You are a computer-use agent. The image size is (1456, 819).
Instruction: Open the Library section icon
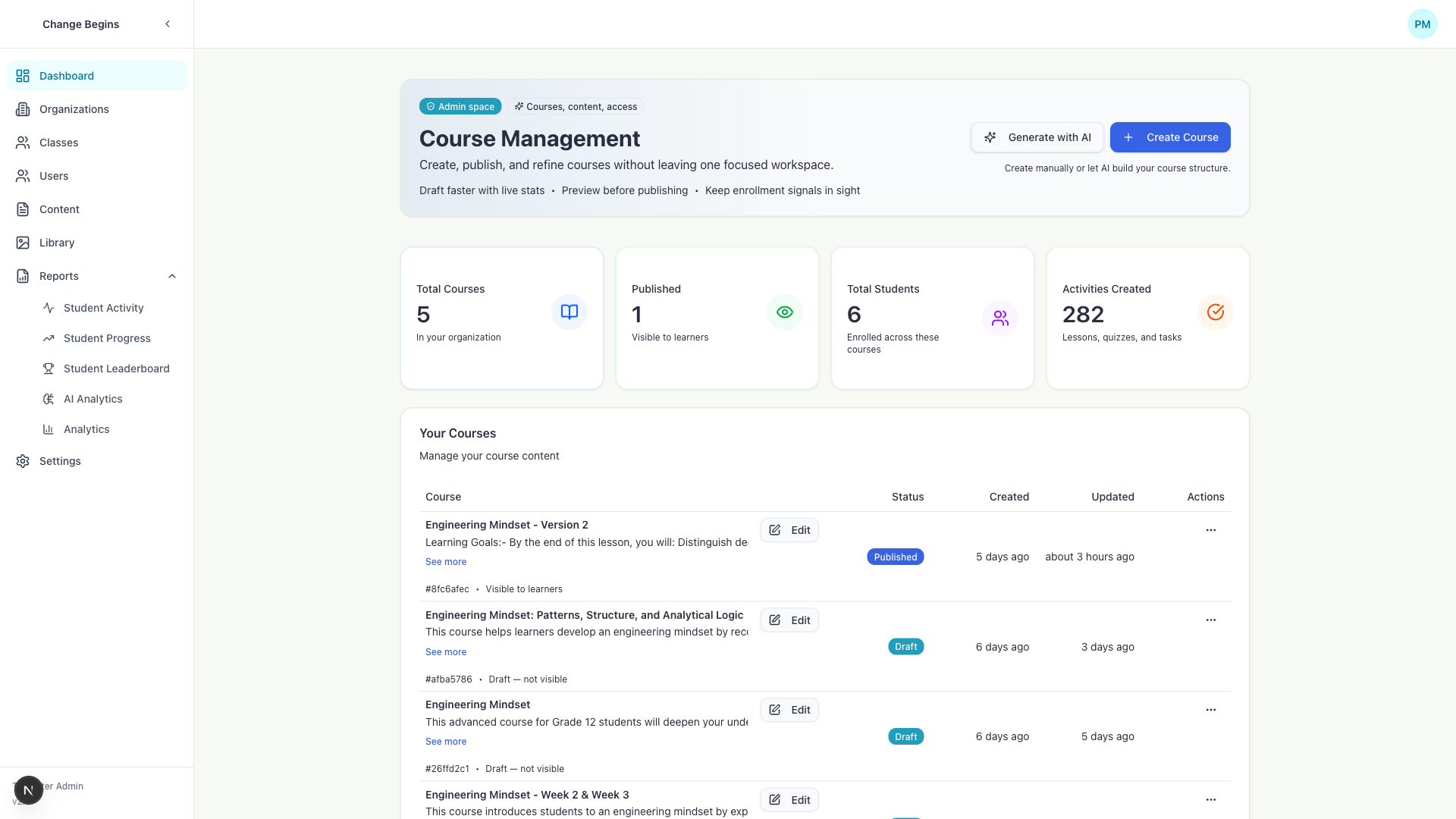pos(23,243)
